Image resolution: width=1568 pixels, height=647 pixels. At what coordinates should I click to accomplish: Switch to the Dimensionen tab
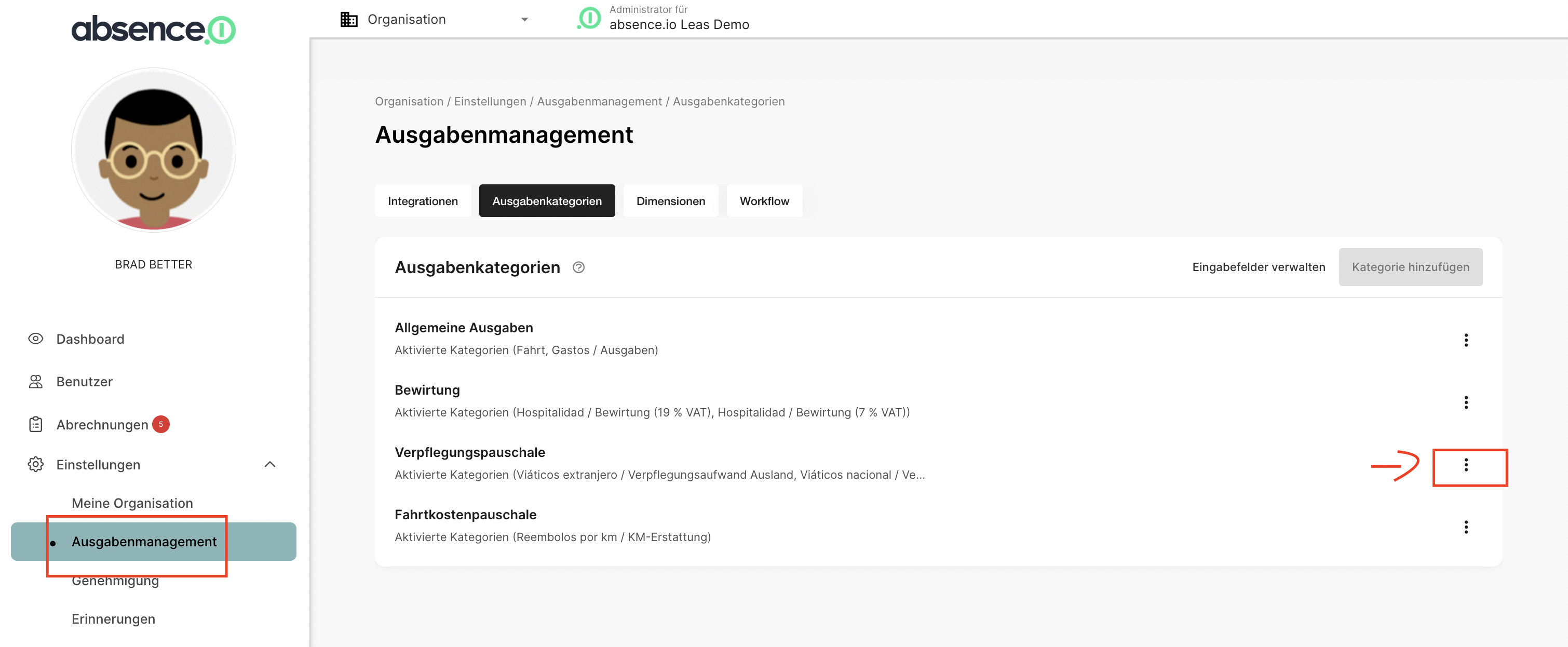pyautogui.click(x=670, y=201)
